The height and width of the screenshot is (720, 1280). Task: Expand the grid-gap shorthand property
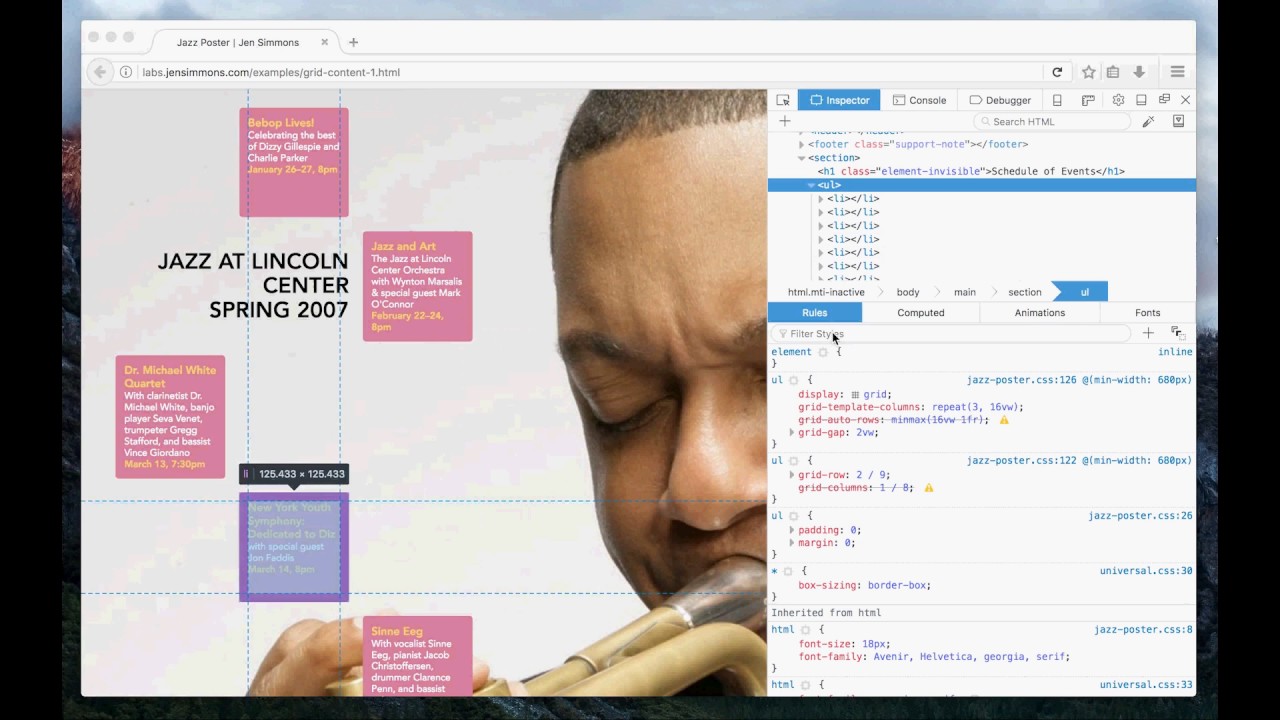(792, 433)
